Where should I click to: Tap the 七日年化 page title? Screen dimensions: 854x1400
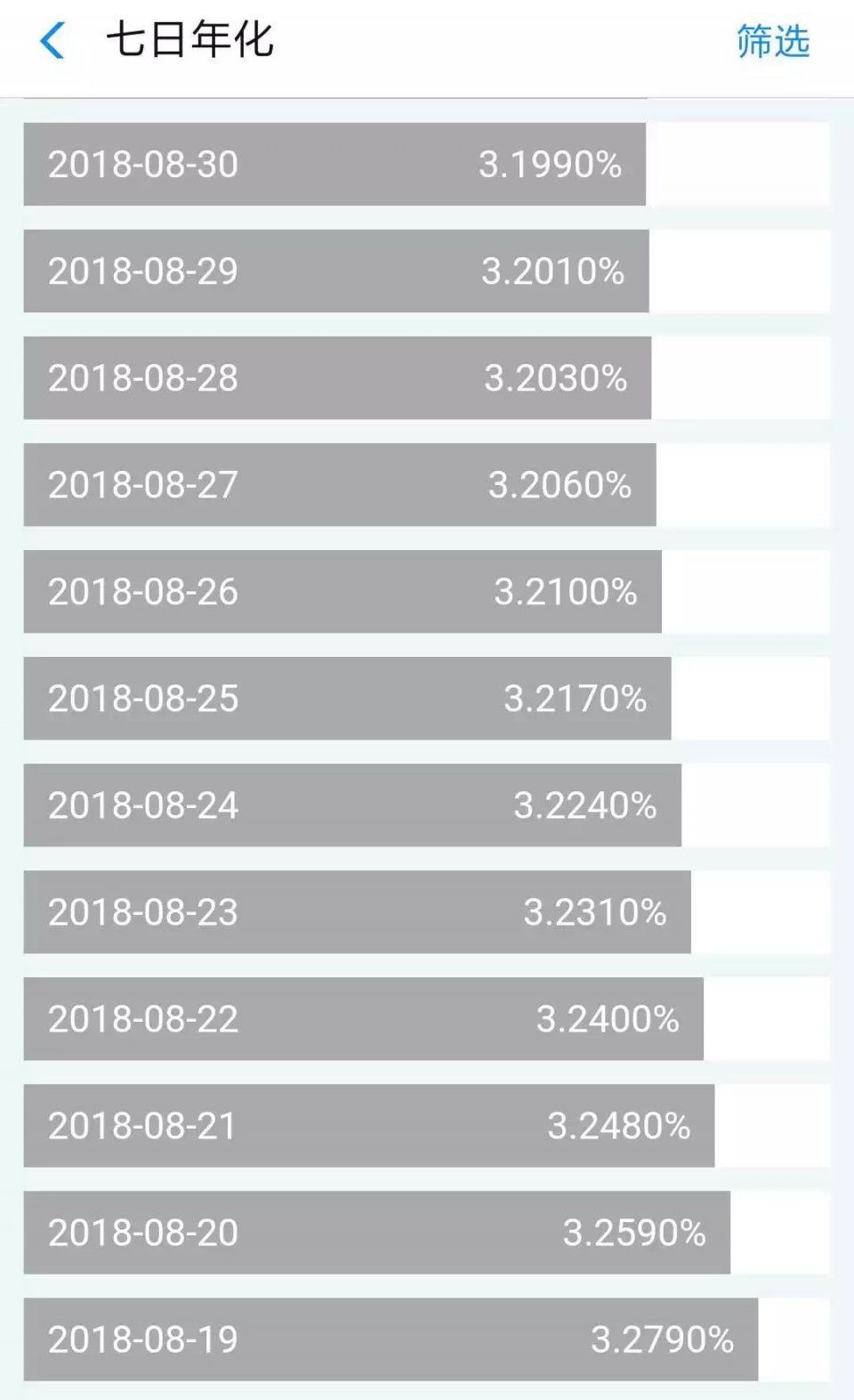point(189,41)
